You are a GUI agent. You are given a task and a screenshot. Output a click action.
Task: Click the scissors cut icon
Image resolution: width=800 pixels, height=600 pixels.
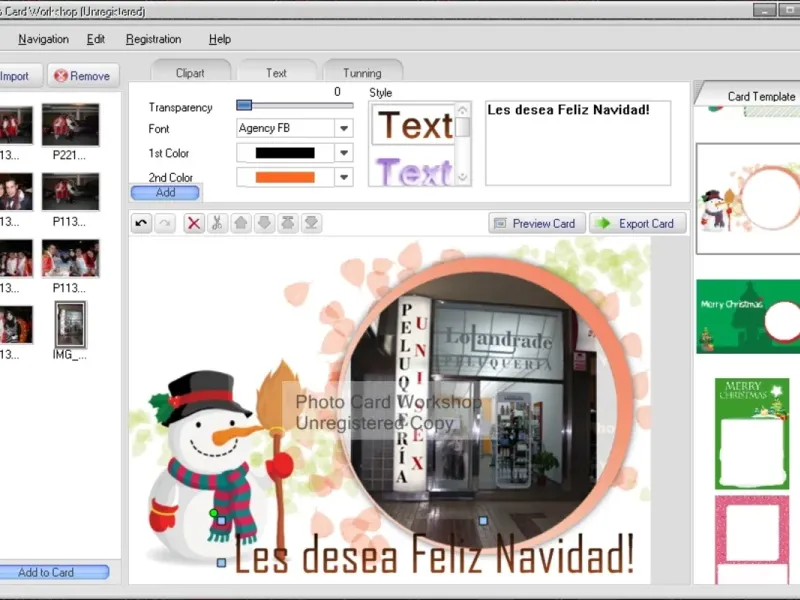click(x=217, y=223)
